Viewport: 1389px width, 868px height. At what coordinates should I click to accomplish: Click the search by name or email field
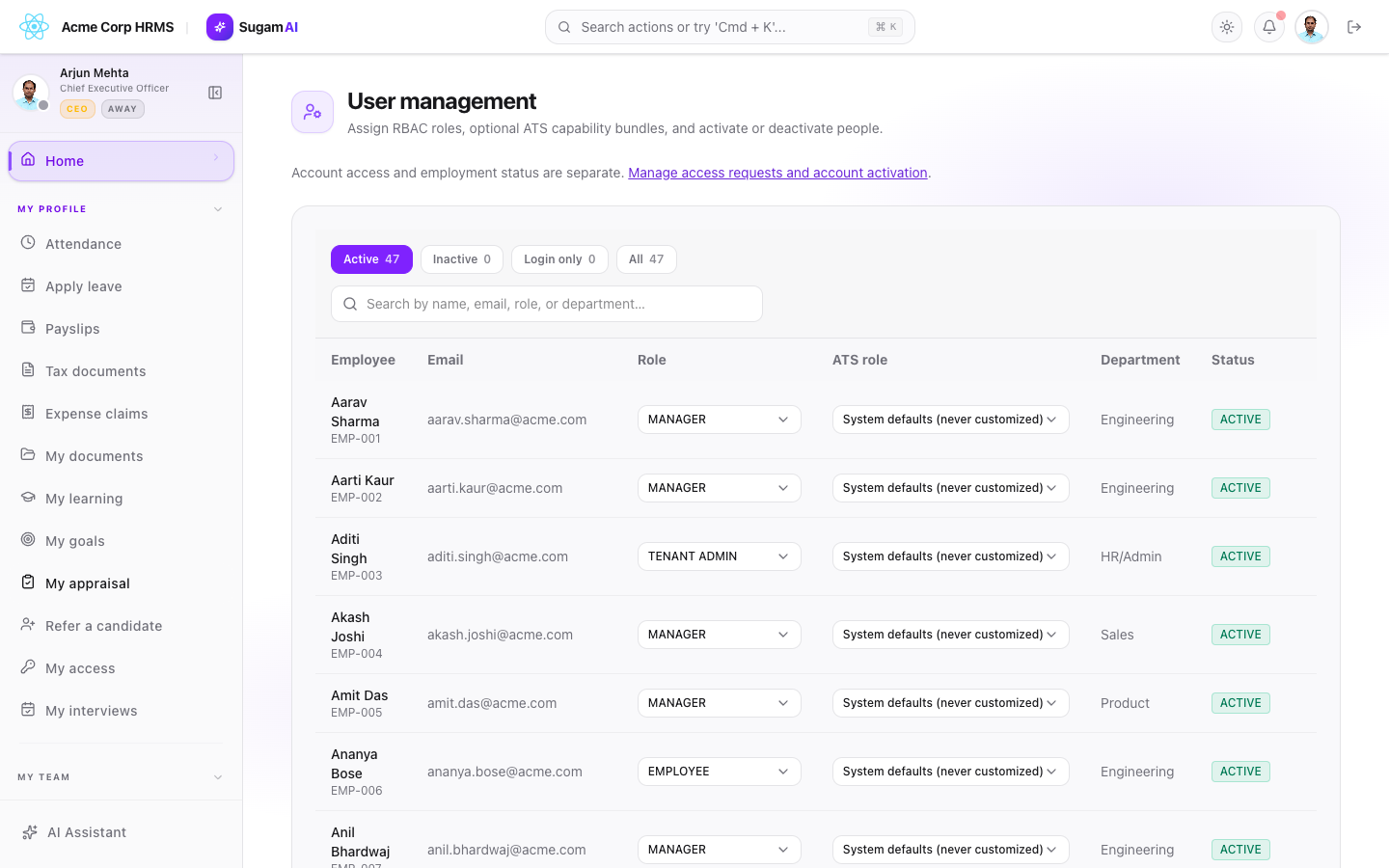547,304
